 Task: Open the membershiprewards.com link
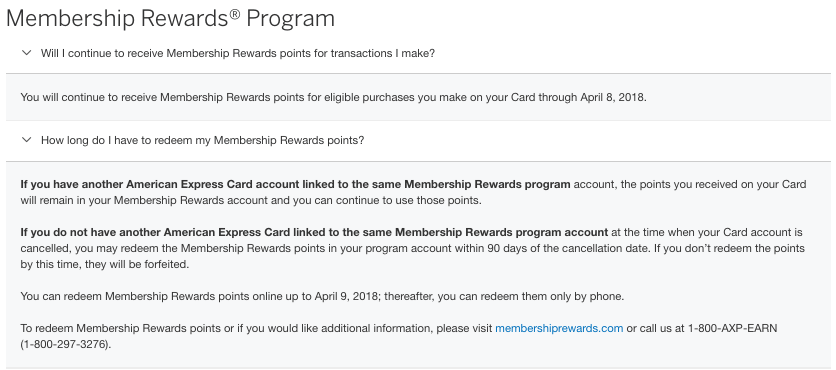[x=559, y=328]
